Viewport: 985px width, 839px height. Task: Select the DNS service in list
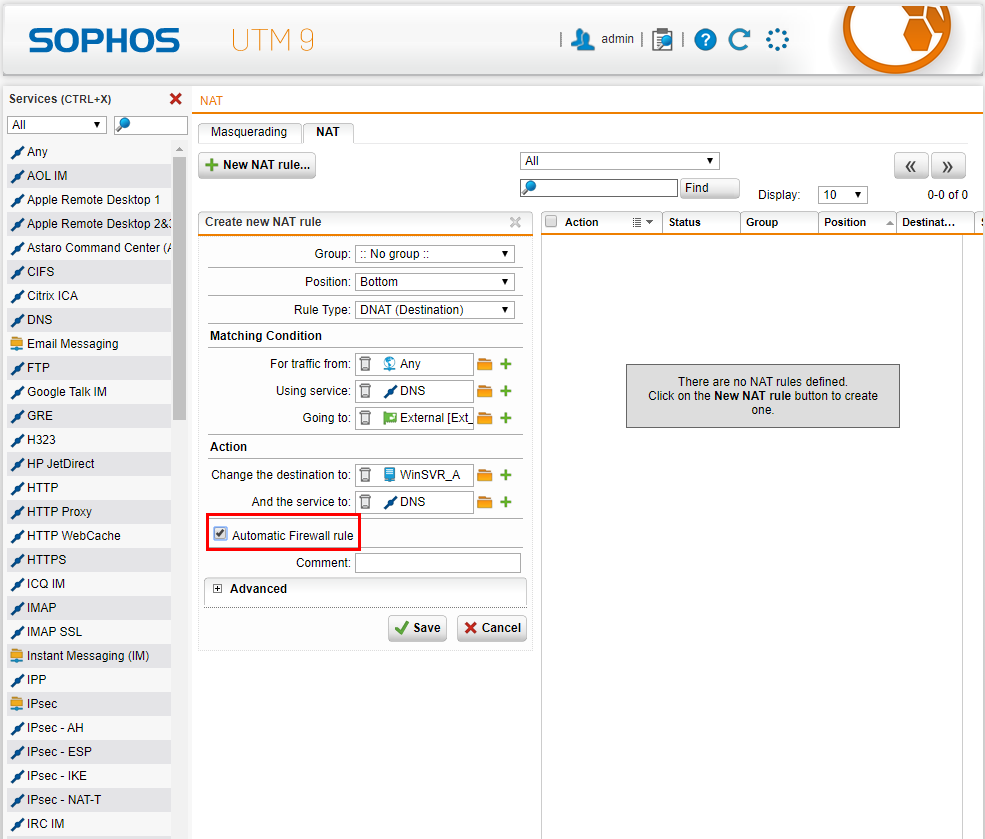(89, 320)
